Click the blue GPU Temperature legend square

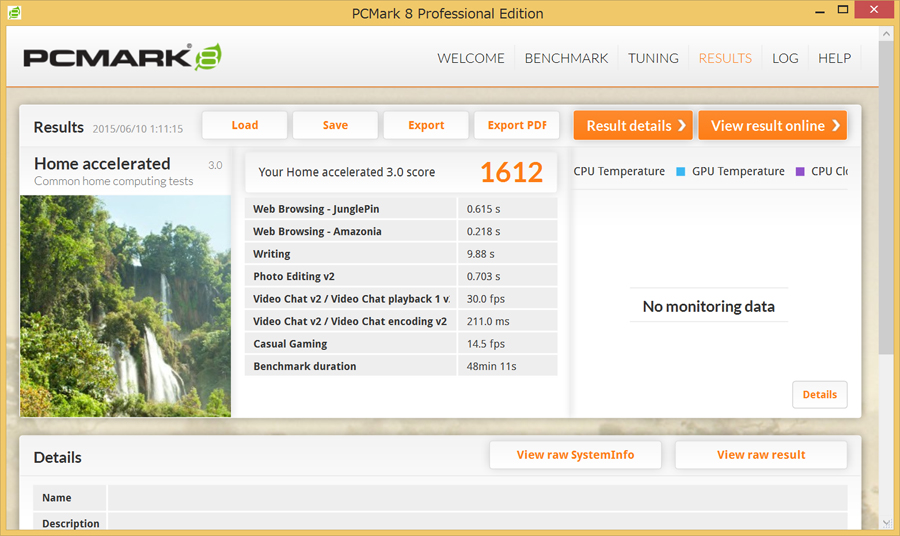[681, 172]
